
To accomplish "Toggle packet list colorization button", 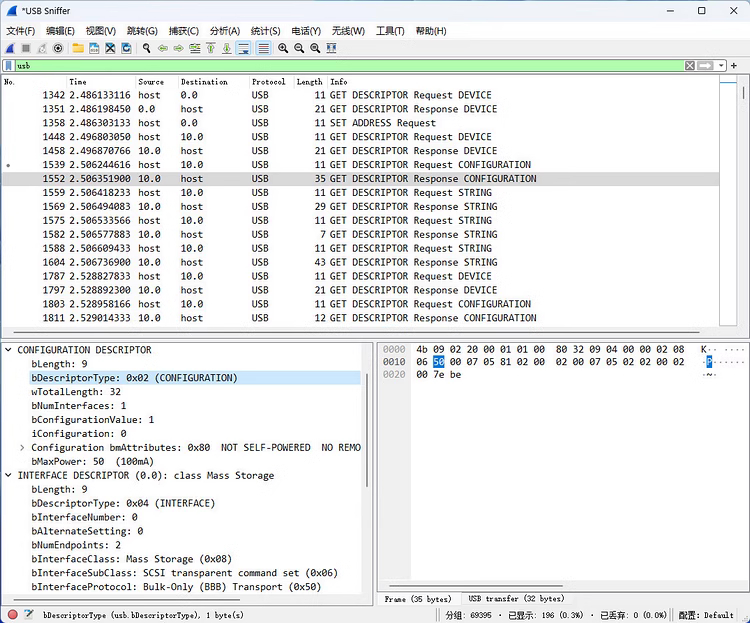I will click(263, 48).
